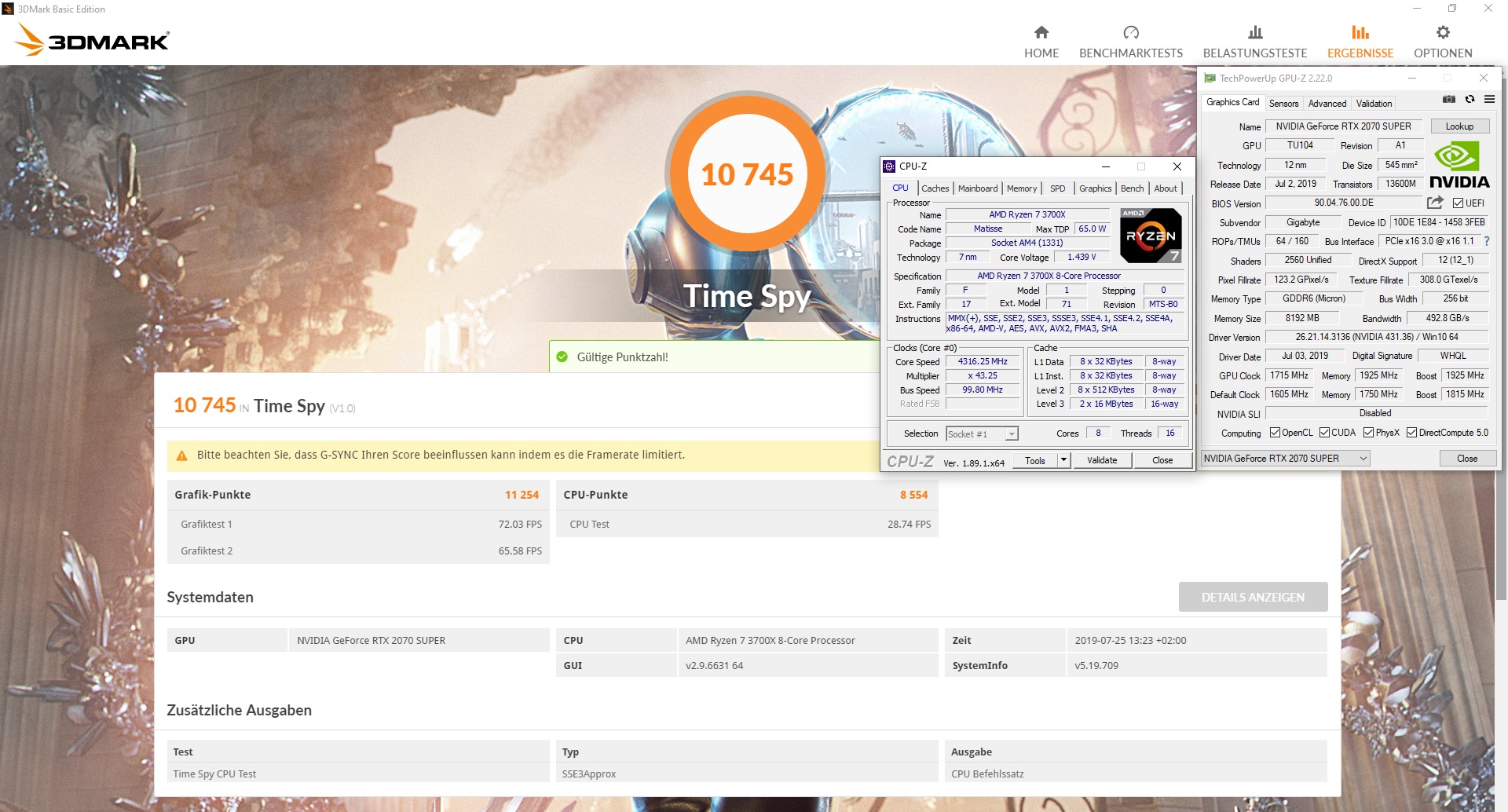Click the Grafiktest 2 row showing 65.58 FPS
The width and height of the screenshot is (1508, 812).
[x=358, y=550]
